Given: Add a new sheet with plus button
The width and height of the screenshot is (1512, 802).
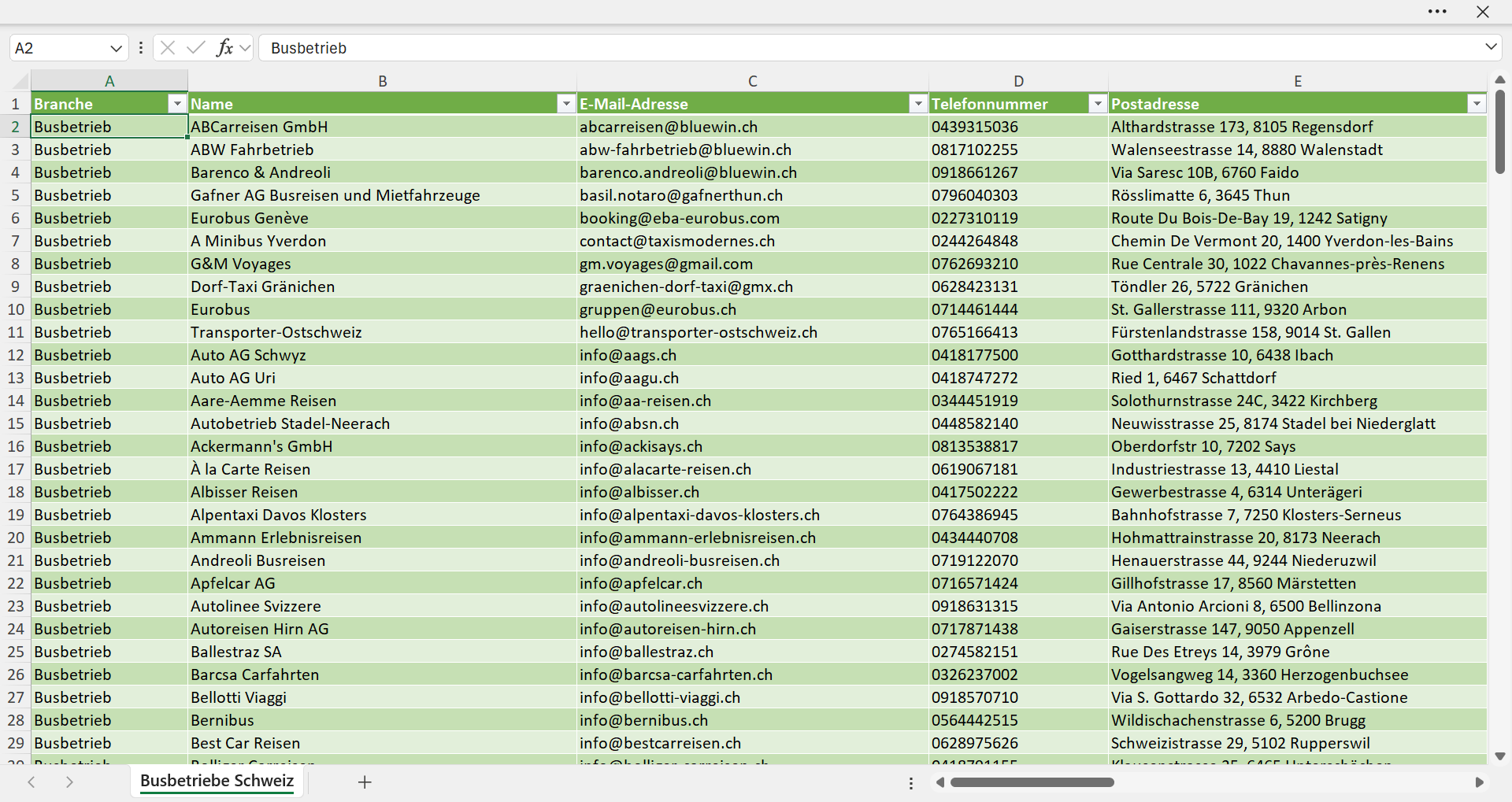Looking at the screenshot, I should pyautogui.click(x=365, y=782).
